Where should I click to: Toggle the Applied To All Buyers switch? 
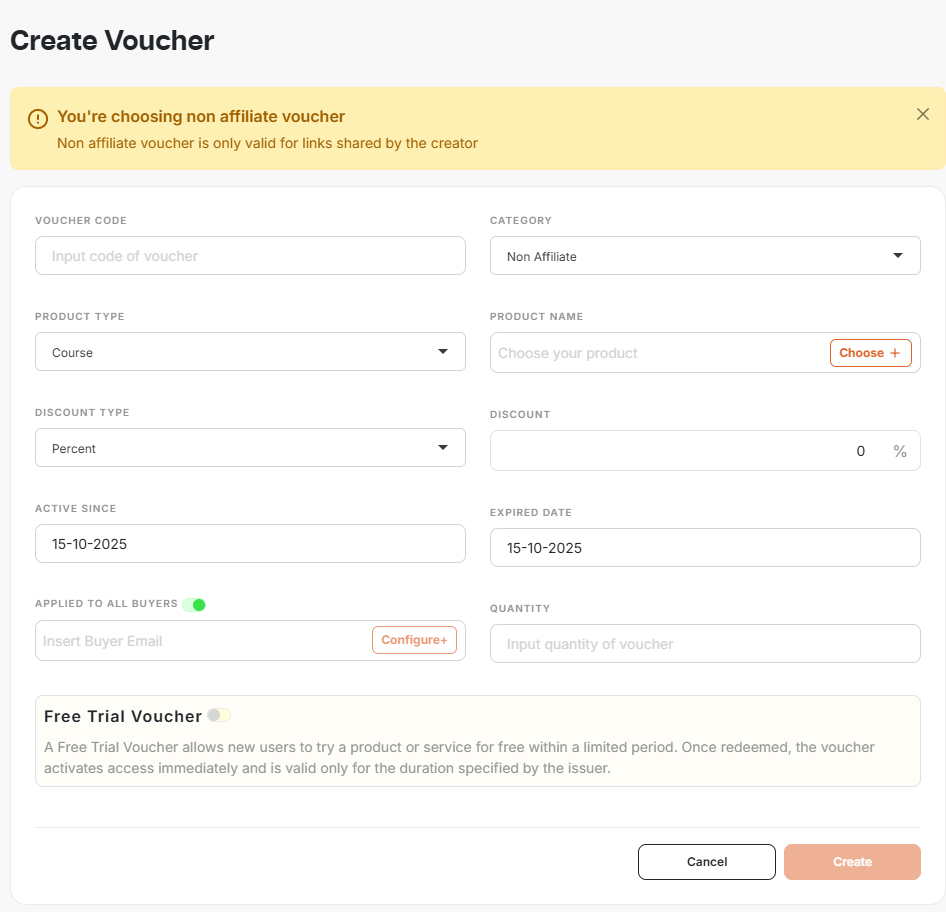194,604
